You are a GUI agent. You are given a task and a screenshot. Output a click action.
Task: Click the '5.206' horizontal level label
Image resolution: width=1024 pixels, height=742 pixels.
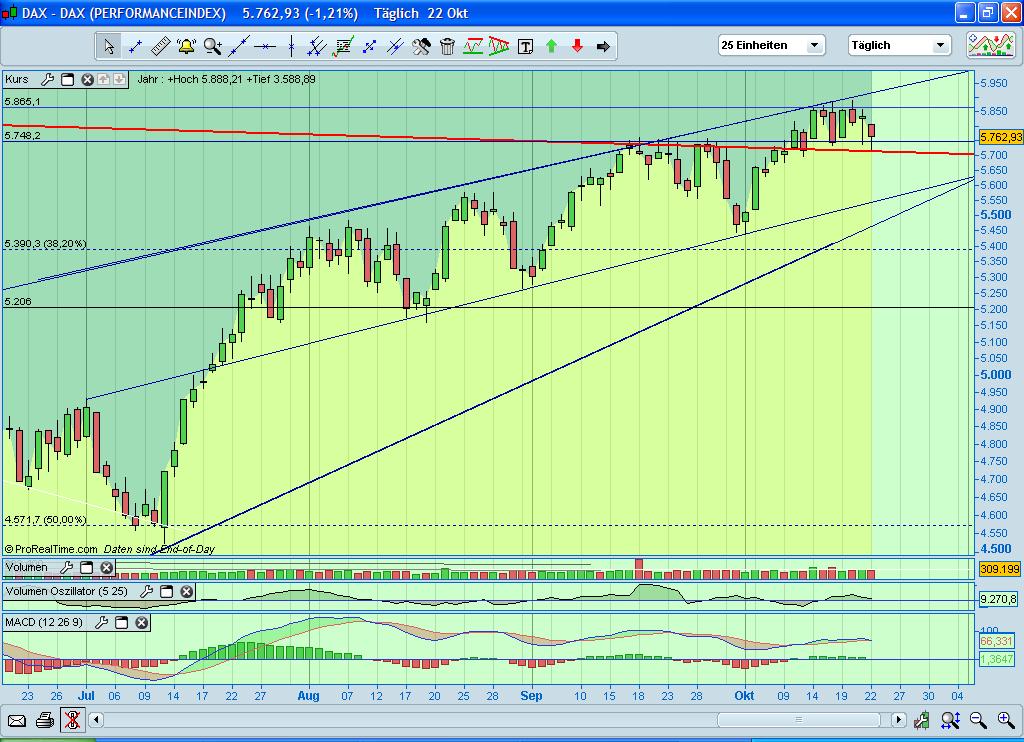click(18, 302)
